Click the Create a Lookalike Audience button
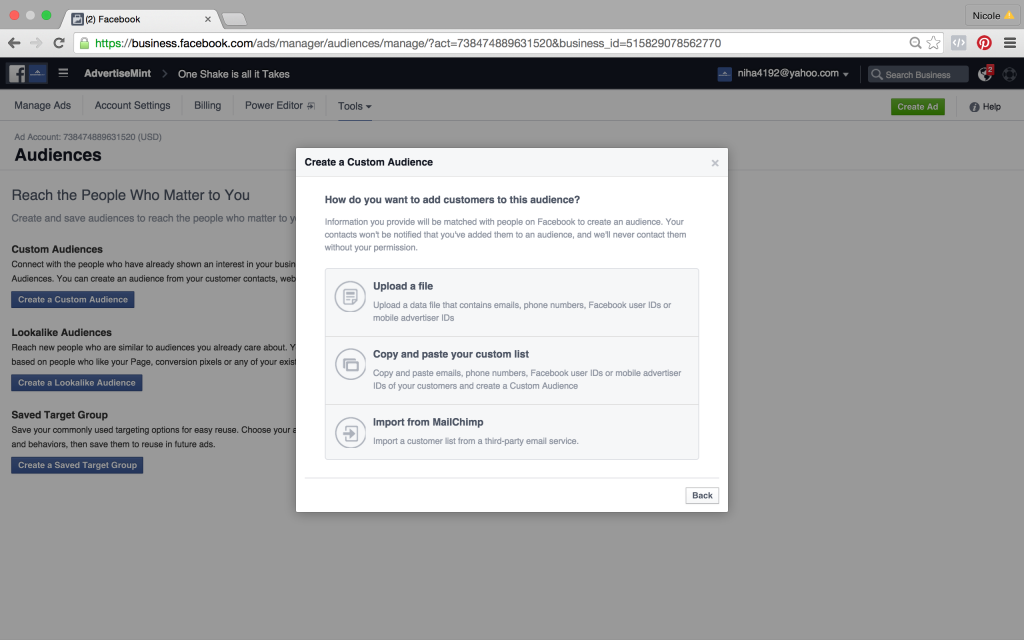This screenshot has height=640, width=1024. pyautogui.click(x=76, y=382)
